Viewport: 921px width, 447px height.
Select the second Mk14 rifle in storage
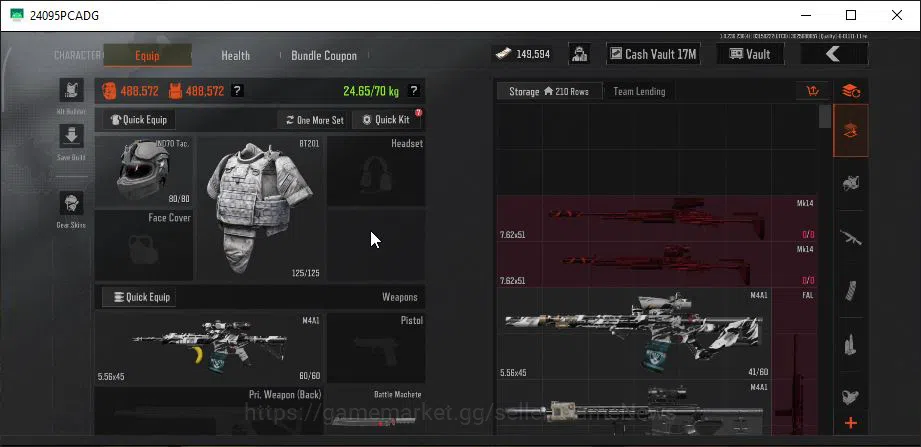pyautogui.click(x=657, y=264)
